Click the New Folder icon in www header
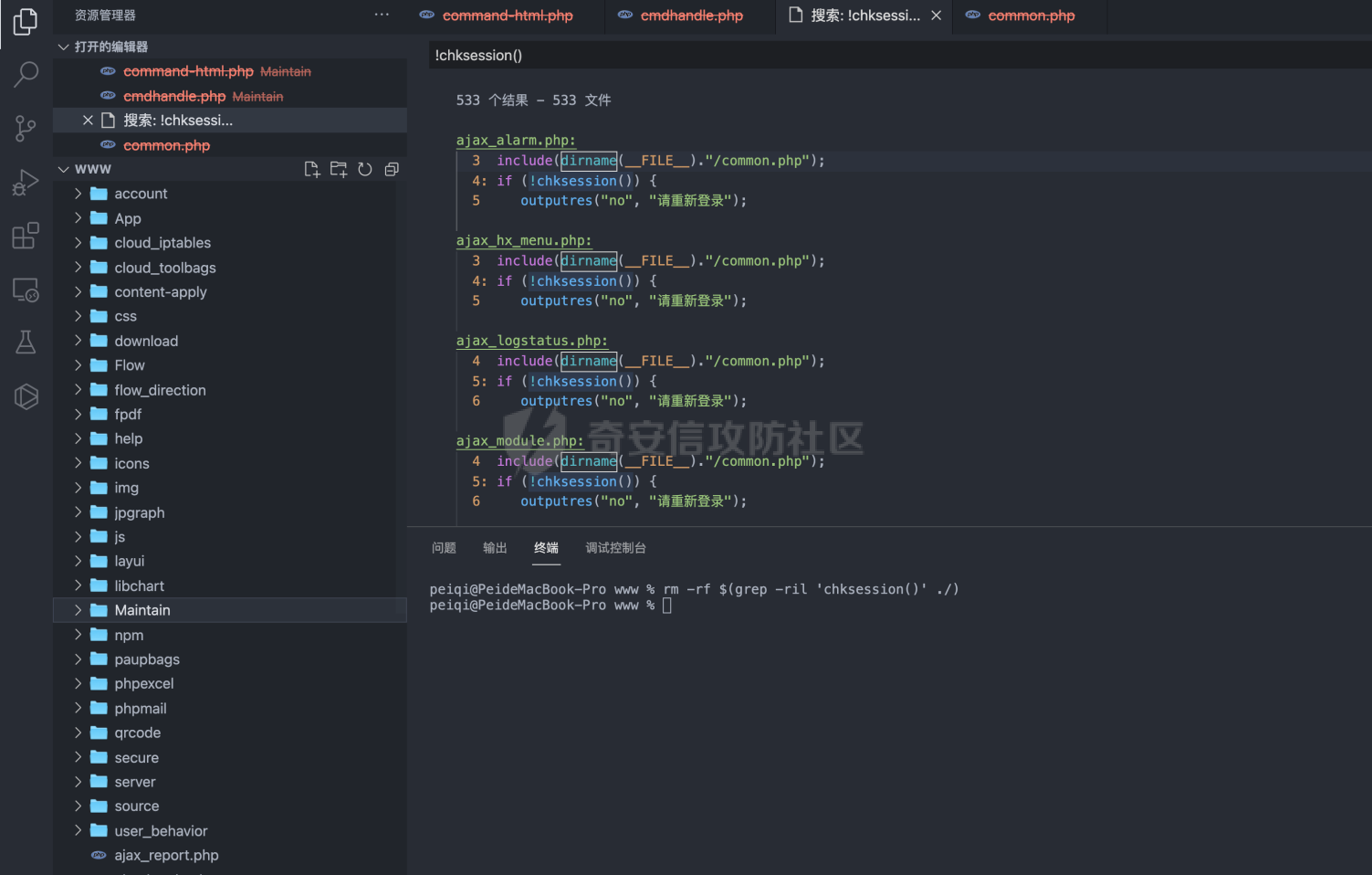 coord(339,169)
